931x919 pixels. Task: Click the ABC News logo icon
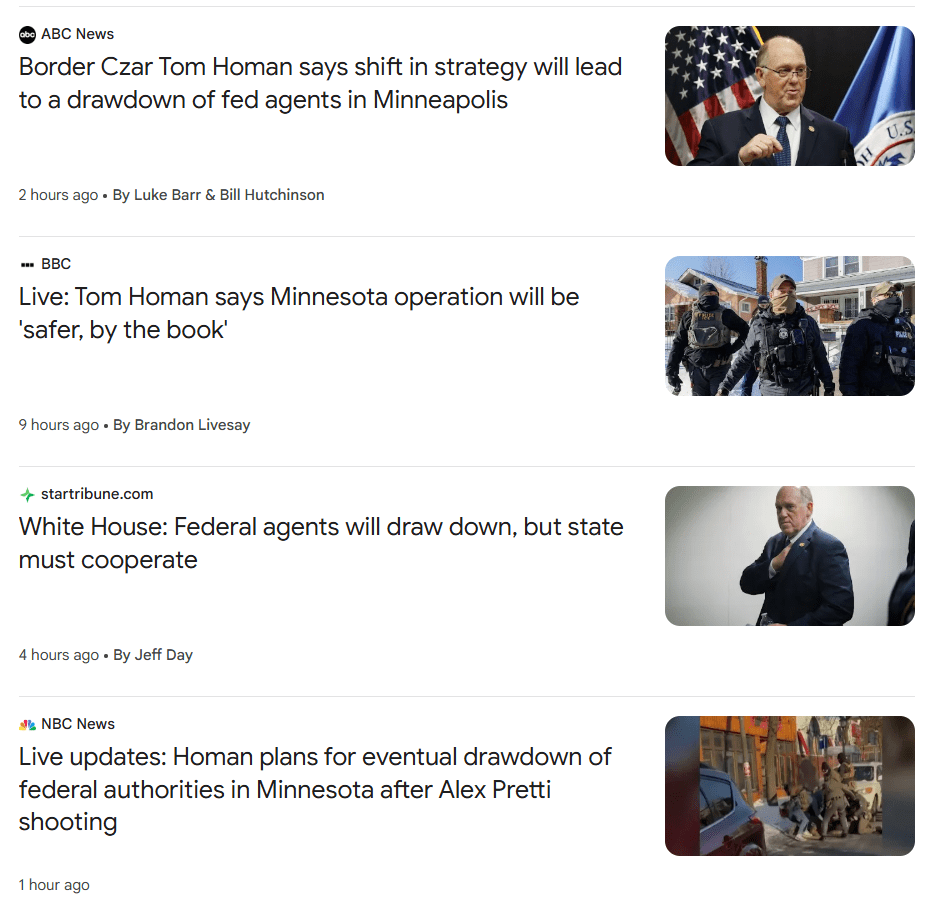click(27, 34)
